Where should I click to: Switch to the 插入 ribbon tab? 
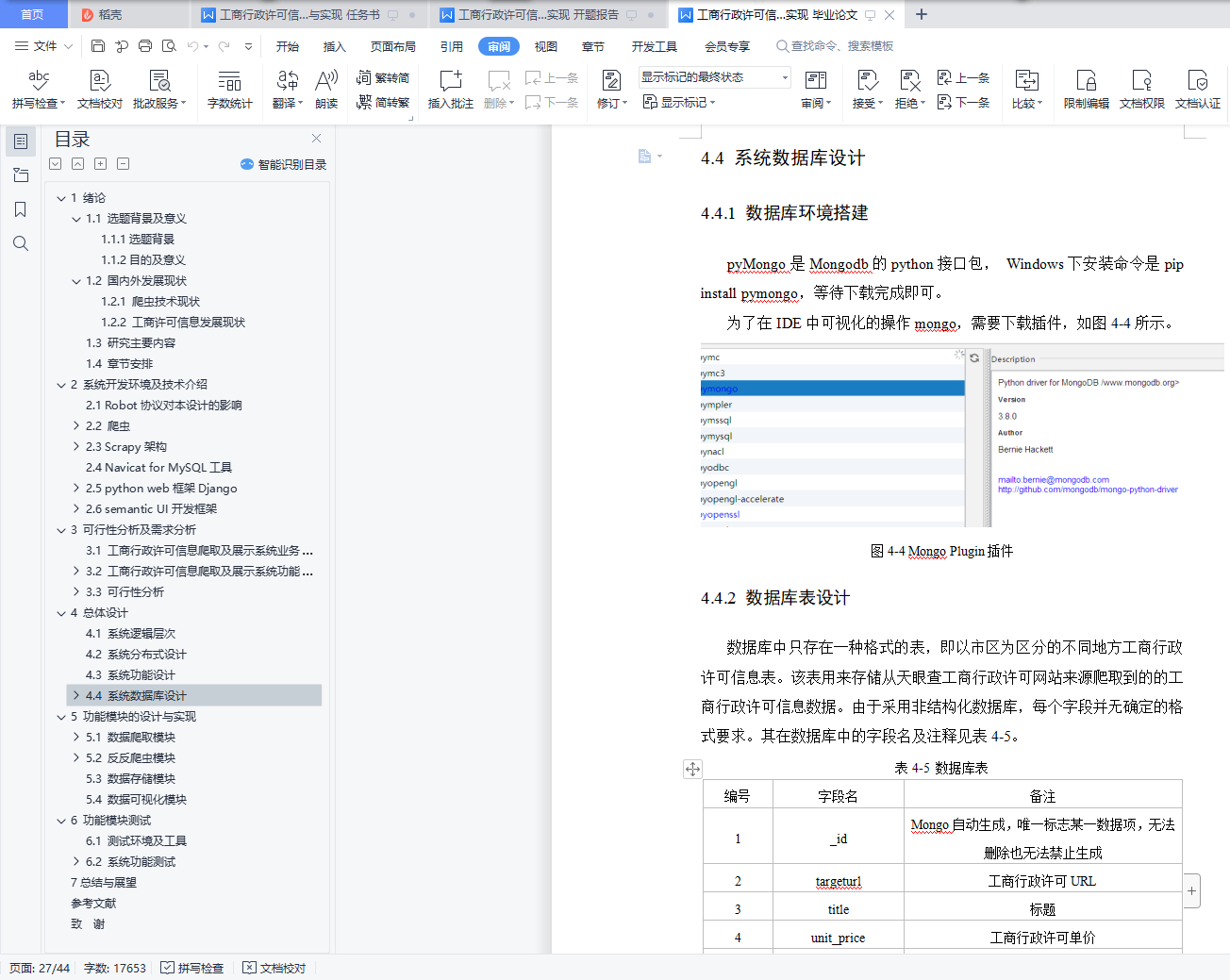point(335,46)
